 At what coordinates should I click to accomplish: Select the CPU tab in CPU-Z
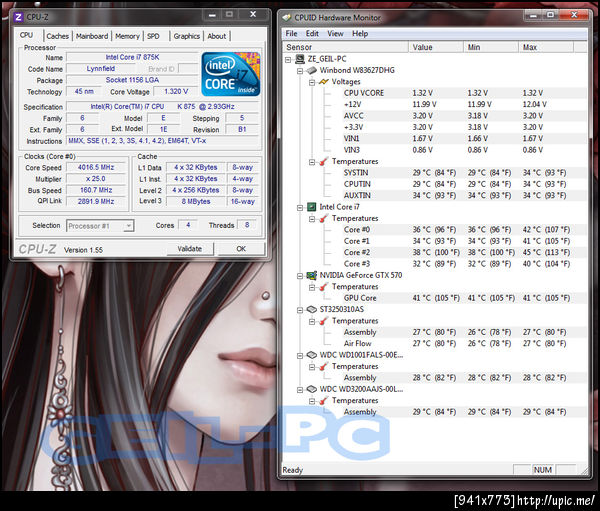click(26, 35)
